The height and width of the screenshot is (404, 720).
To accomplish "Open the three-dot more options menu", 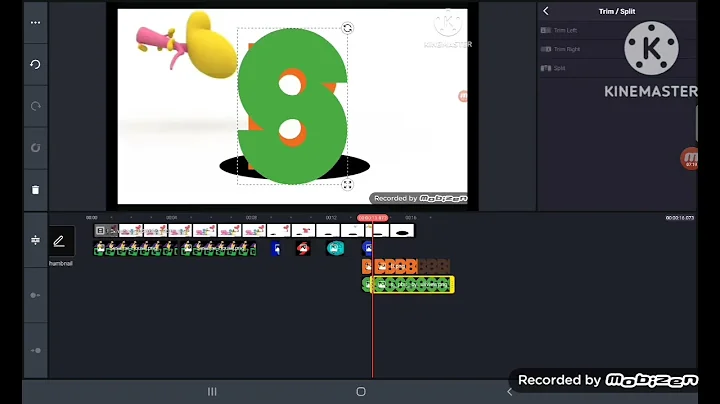I will tap(35, 22).
